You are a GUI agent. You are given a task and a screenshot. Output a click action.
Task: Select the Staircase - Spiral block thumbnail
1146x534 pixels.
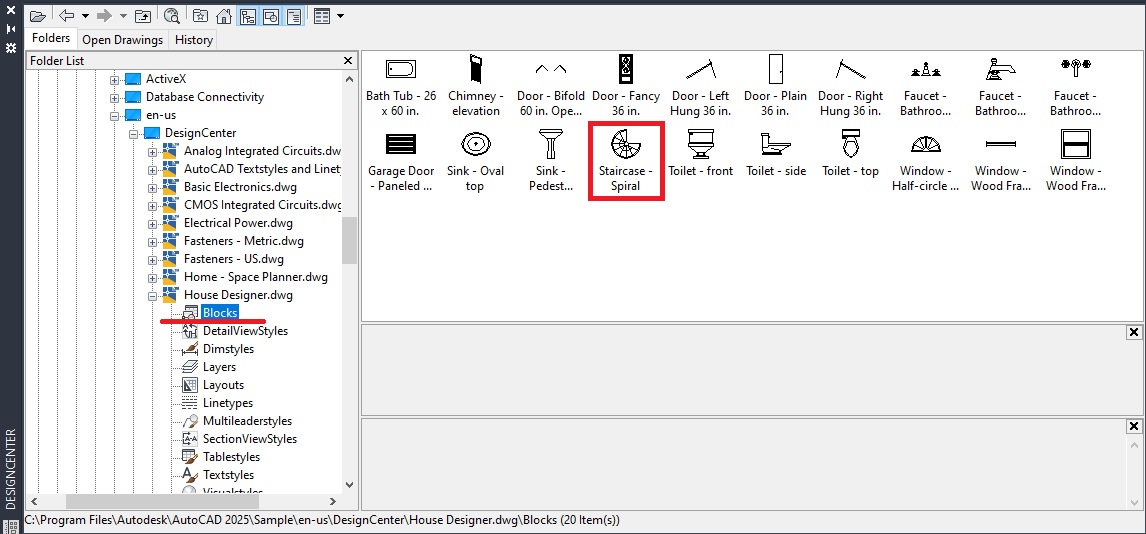625,160
